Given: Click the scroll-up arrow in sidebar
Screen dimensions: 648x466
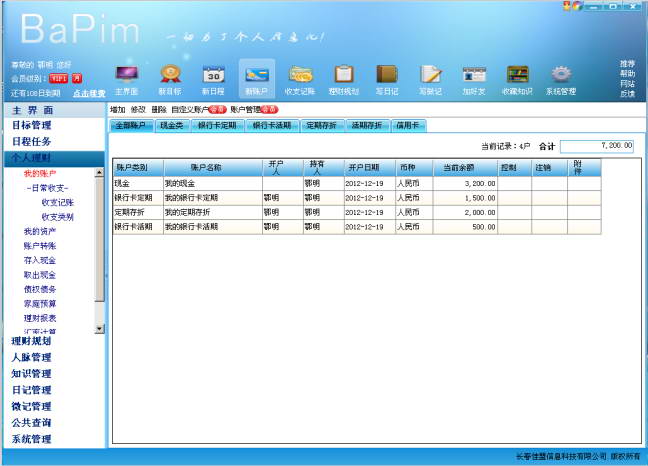Looking at the screenshot, I should click(x=99, y=173).
